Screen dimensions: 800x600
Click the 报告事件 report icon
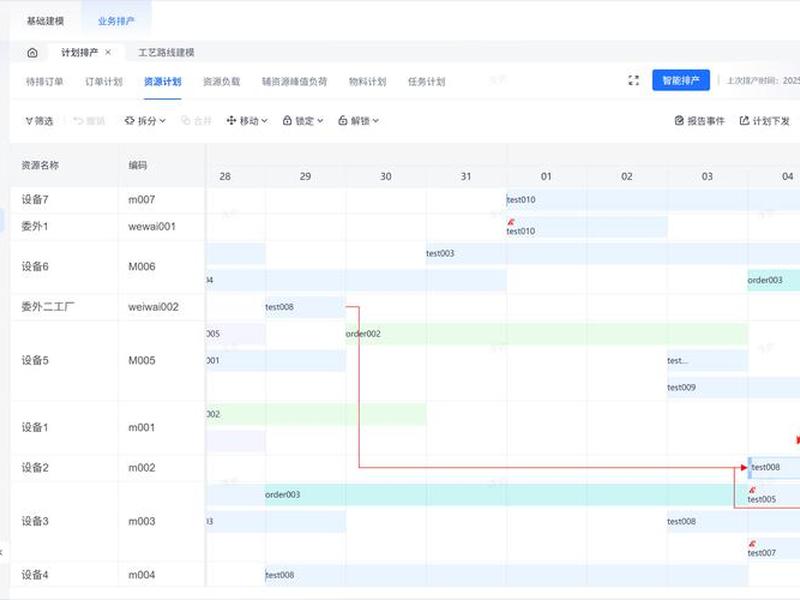pyautogui.click(x=679, y=121)
